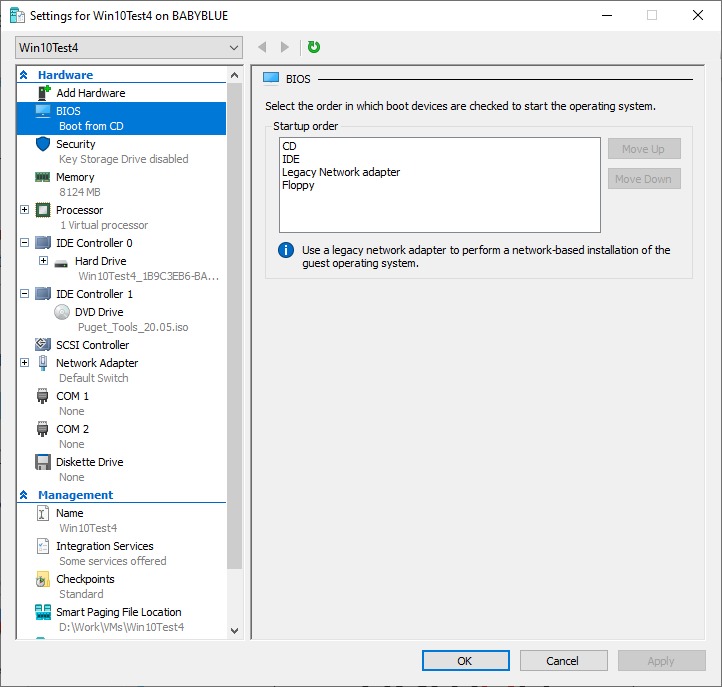Viewport: 722px width, 687px height.
Task: Click the Diskette Drive floppy icon
Action: point(43,462)
